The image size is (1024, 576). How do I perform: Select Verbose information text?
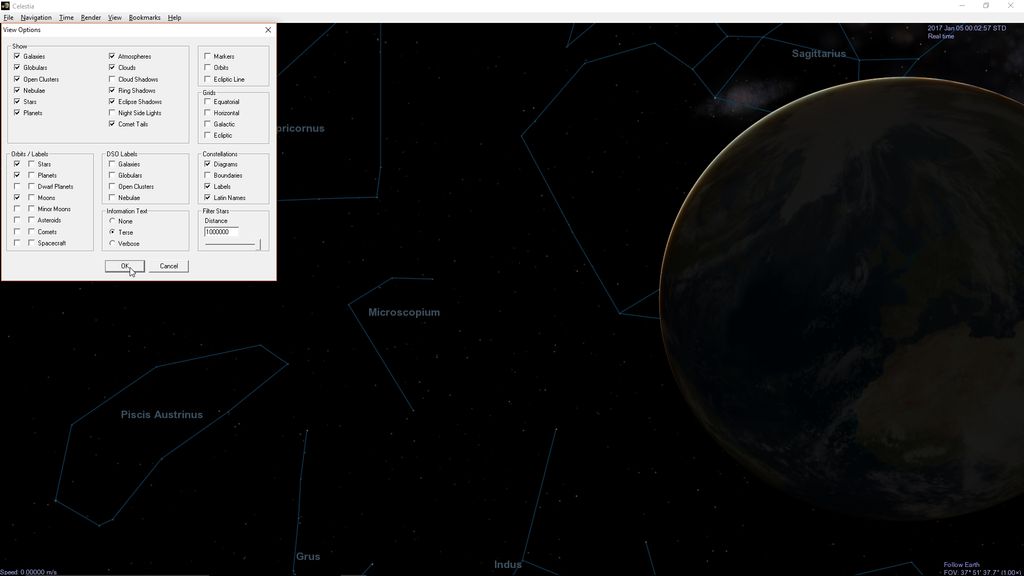click(x=112, y=243)
